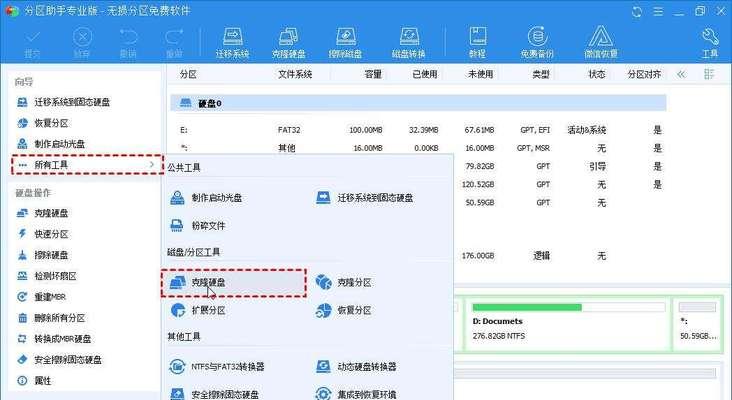Viewport: 732px width, 400px height.
Task: Open 集成到恢复环境 in the popup
Action: tap(356, 394)
